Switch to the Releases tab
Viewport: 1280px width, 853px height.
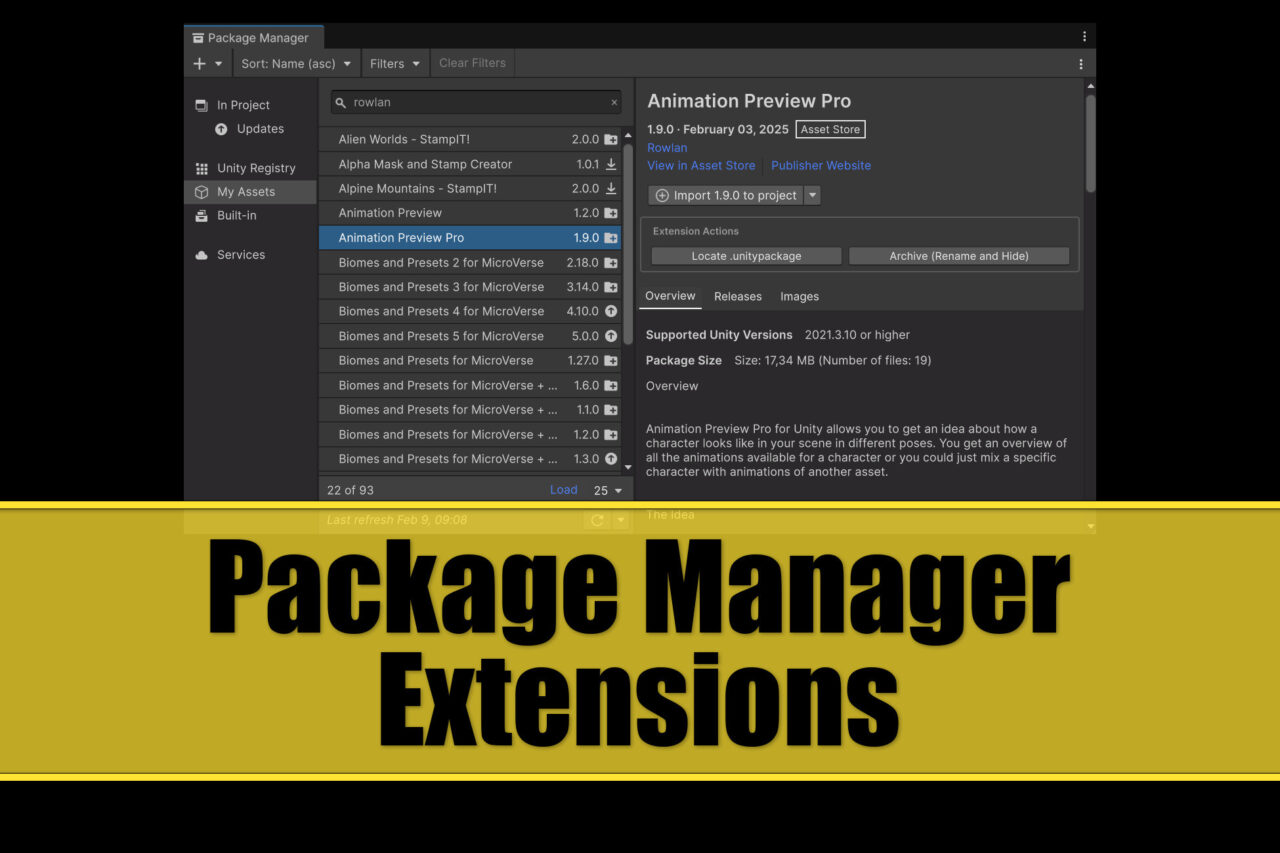737,296
